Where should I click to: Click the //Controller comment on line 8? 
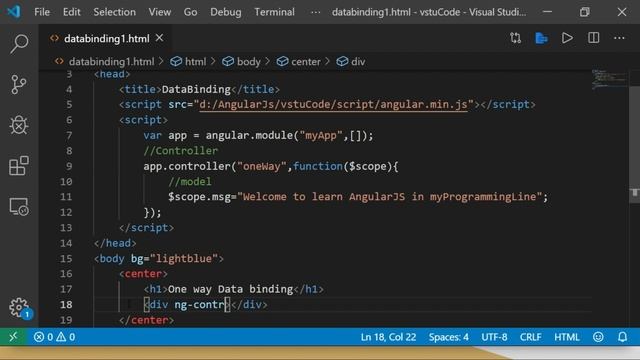(180, 151)
